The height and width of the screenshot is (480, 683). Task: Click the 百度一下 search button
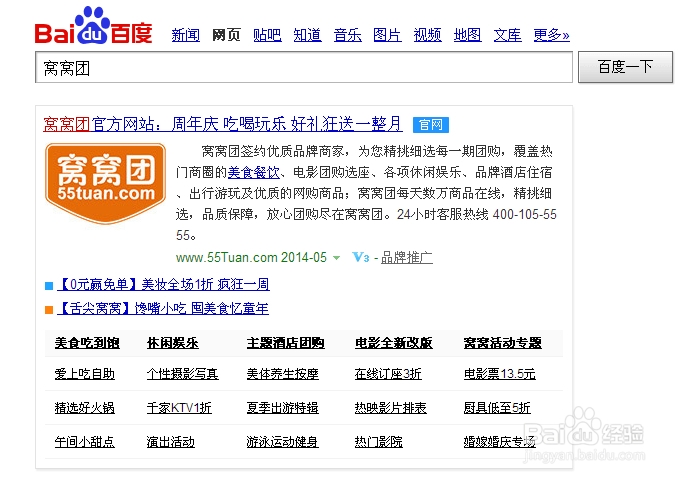point(625,67)
